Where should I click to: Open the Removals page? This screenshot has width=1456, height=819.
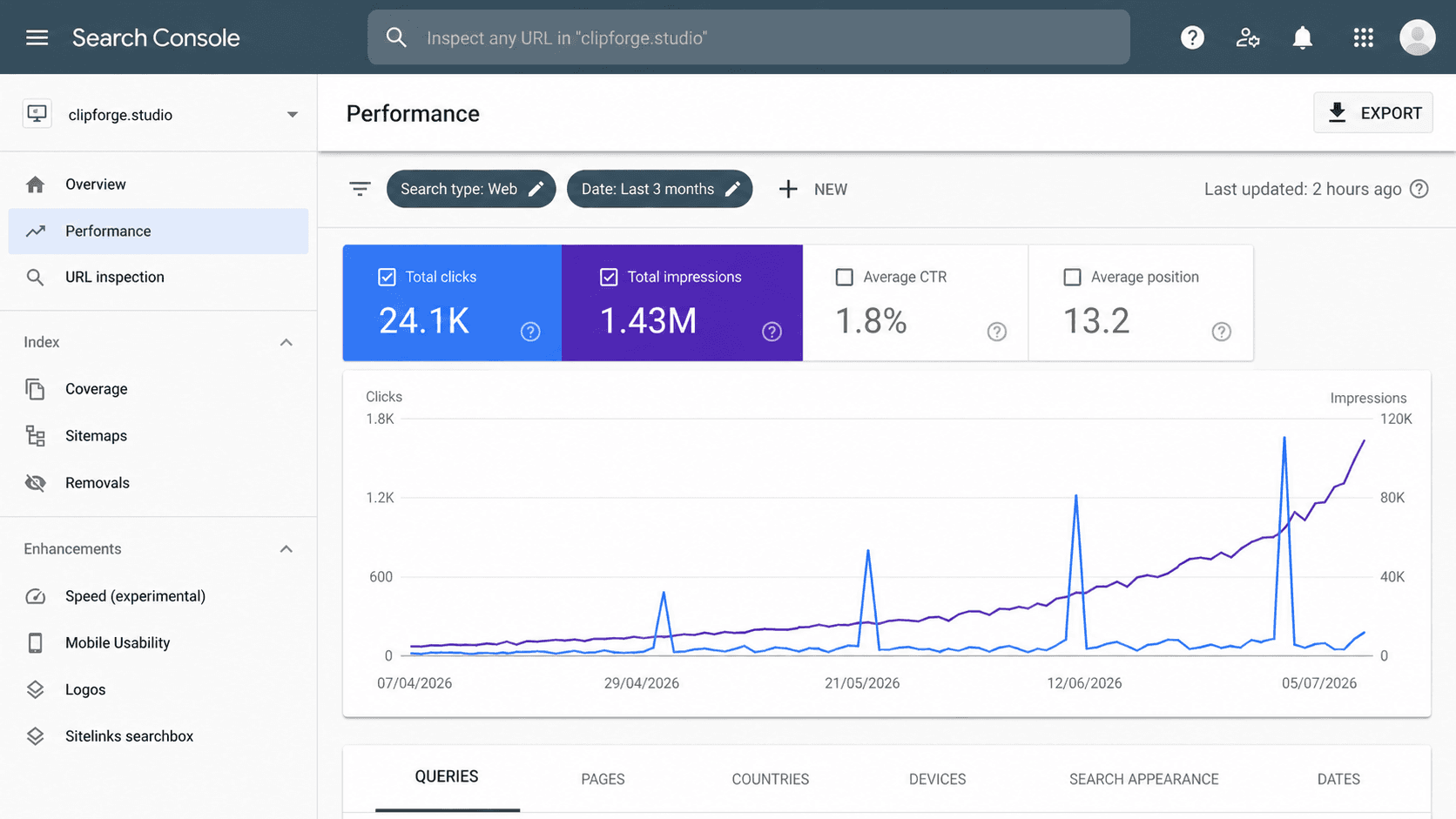(158, 482)
